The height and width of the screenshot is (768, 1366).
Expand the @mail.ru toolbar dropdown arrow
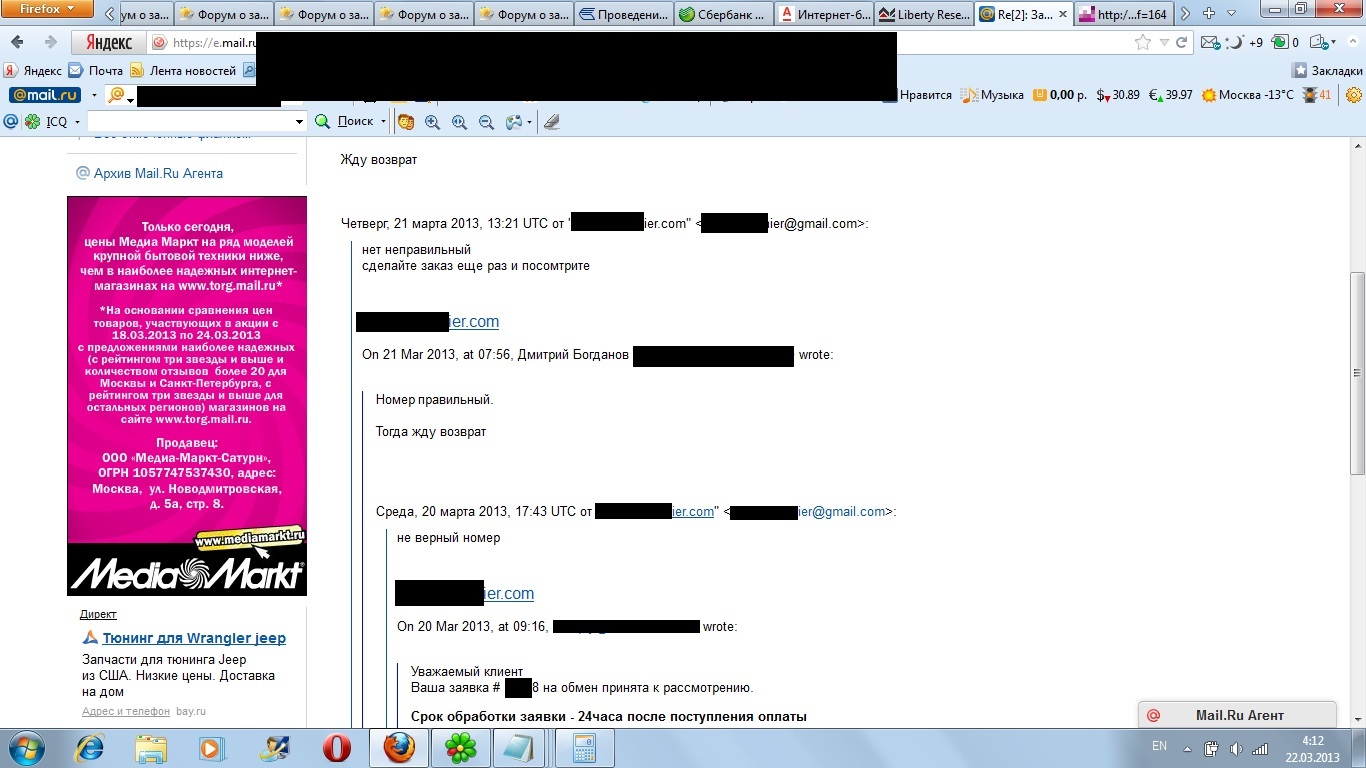[94, 96]
